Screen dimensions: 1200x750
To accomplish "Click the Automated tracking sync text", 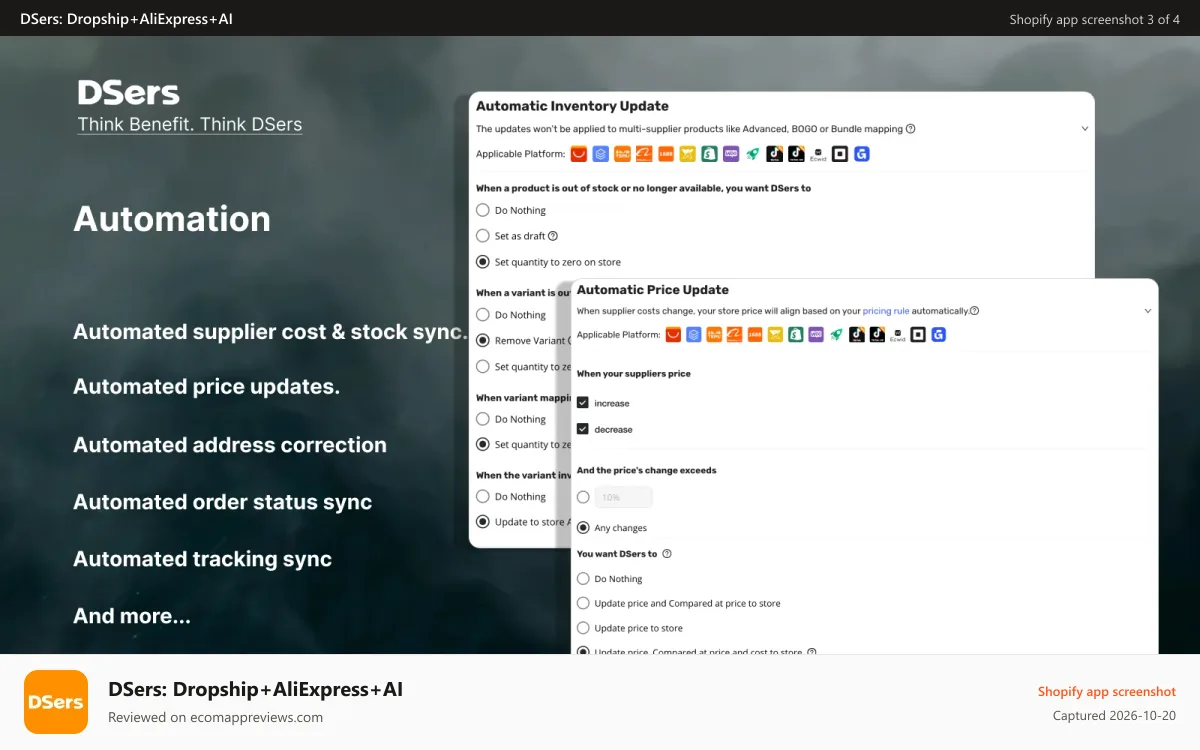I will tap(203, 559).
